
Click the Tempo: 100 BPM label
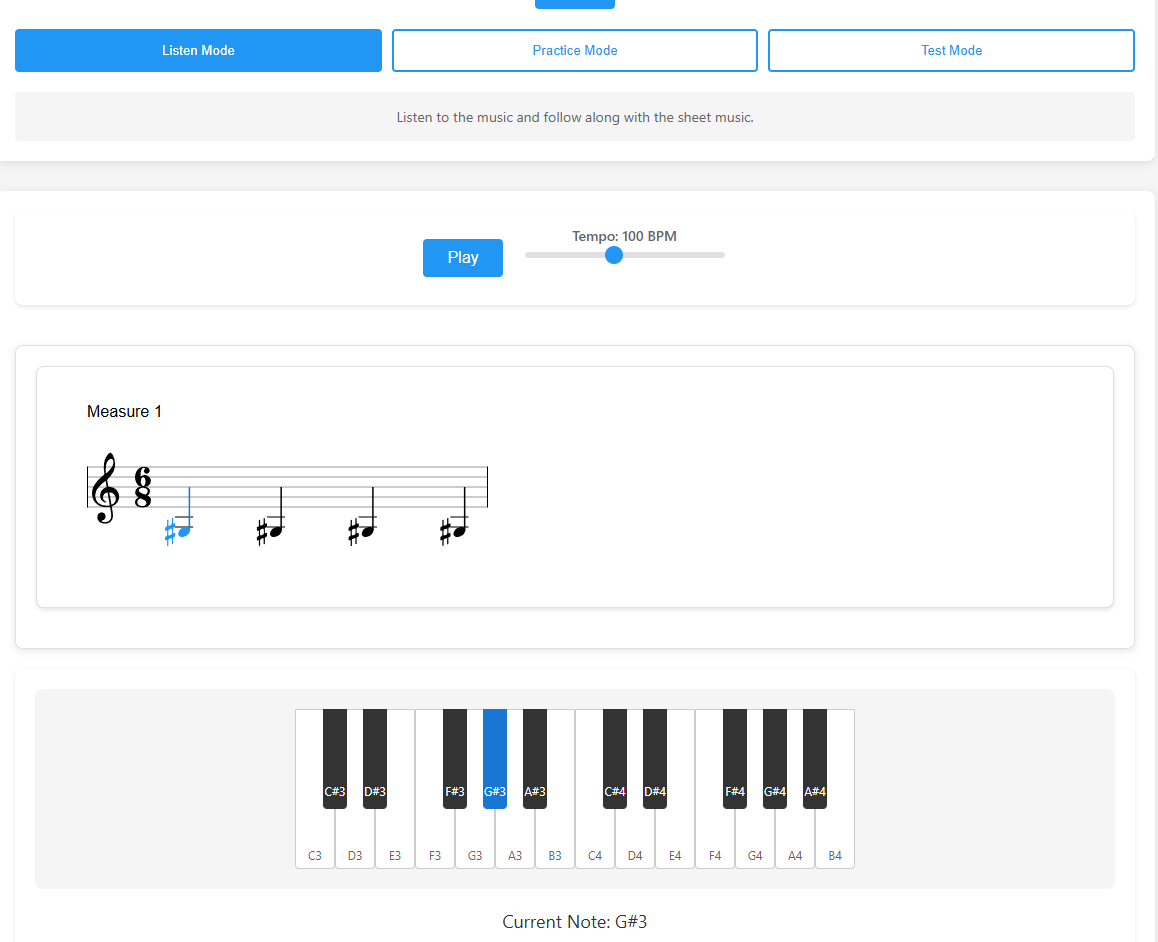(624, 236)
